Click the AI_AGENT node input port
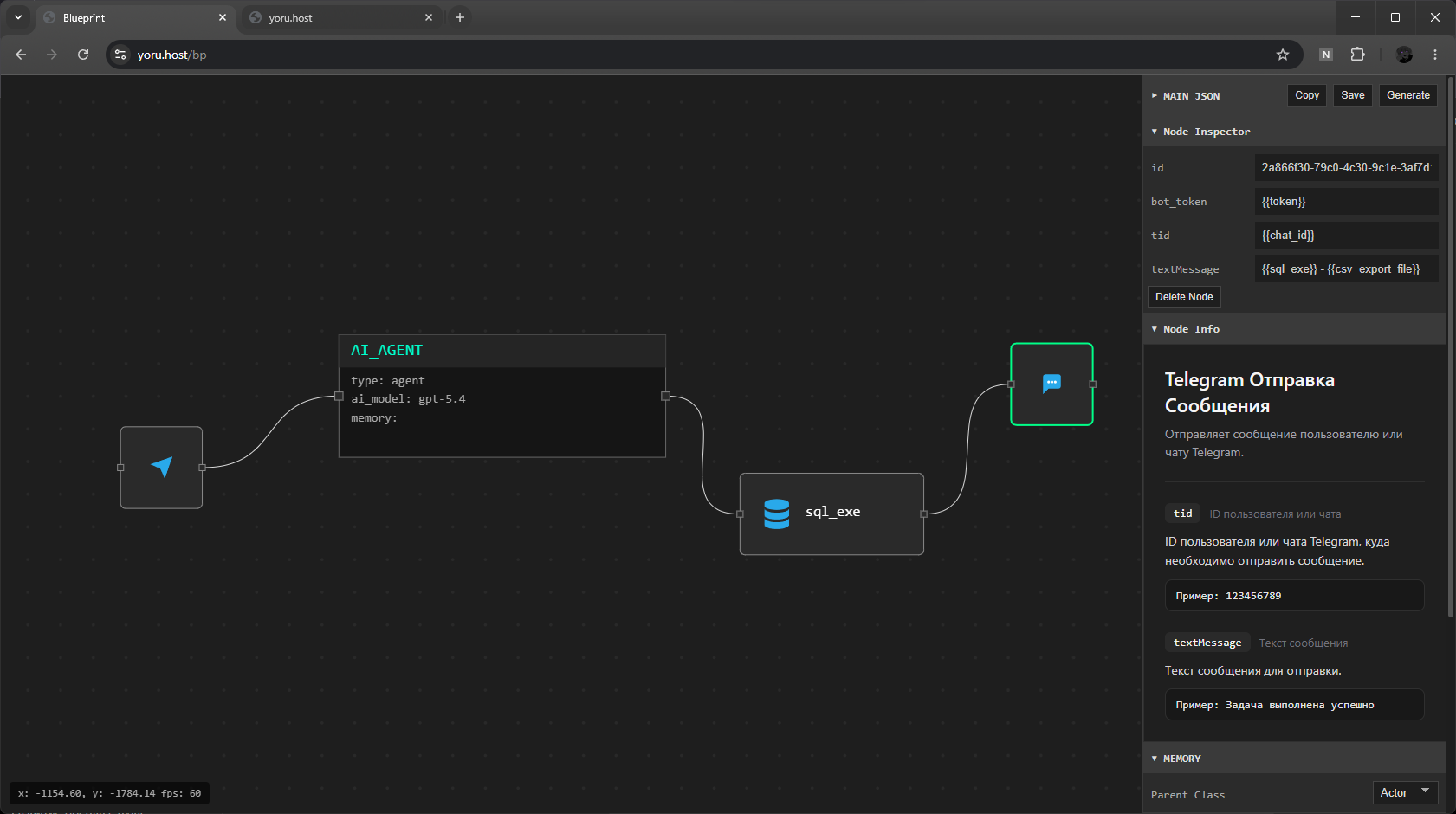Screen dimensions: 1456x814 point(339,396)
